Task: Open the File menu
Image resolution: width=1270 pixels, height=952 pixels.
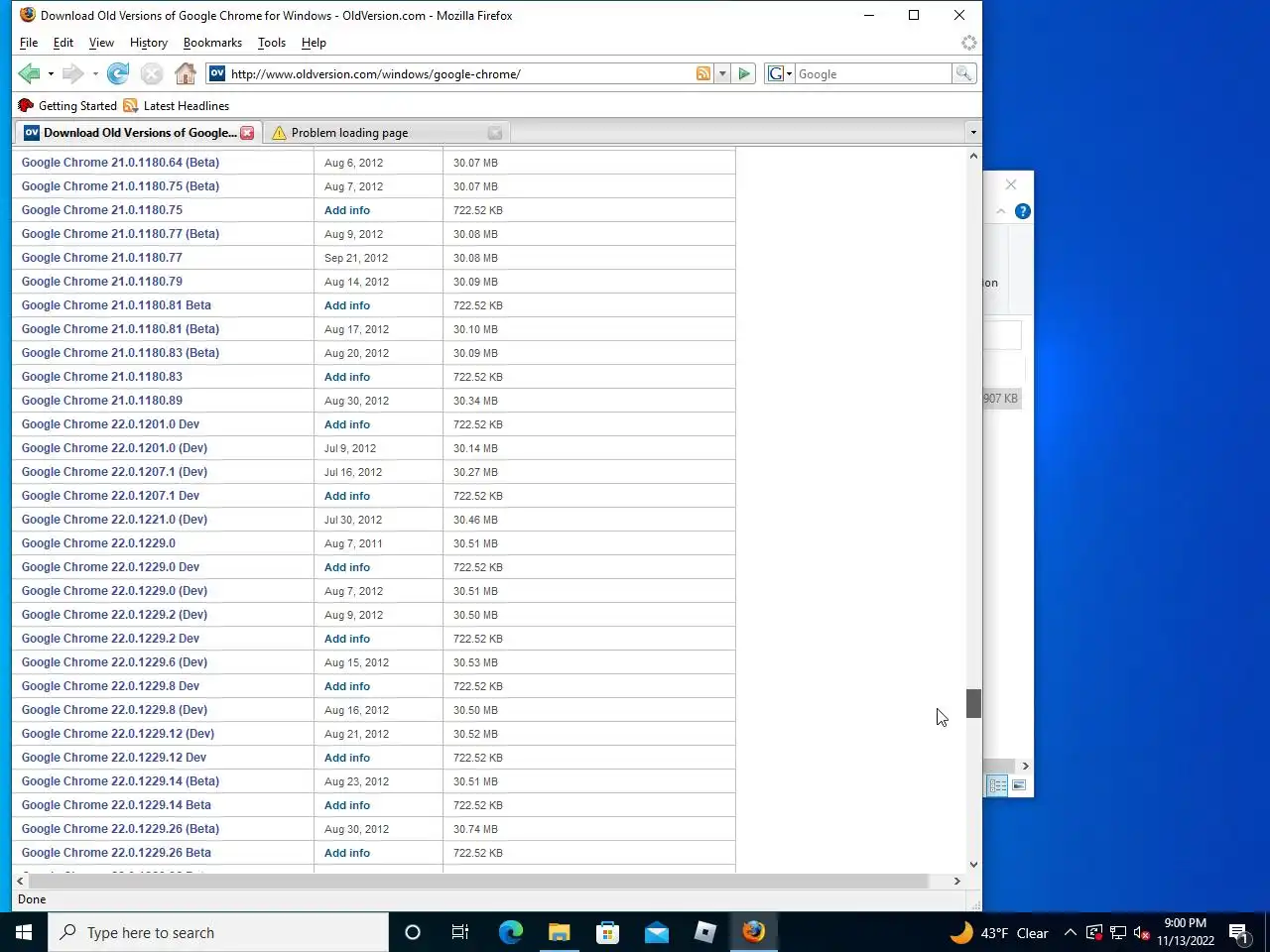Action: tap(29, 43)
